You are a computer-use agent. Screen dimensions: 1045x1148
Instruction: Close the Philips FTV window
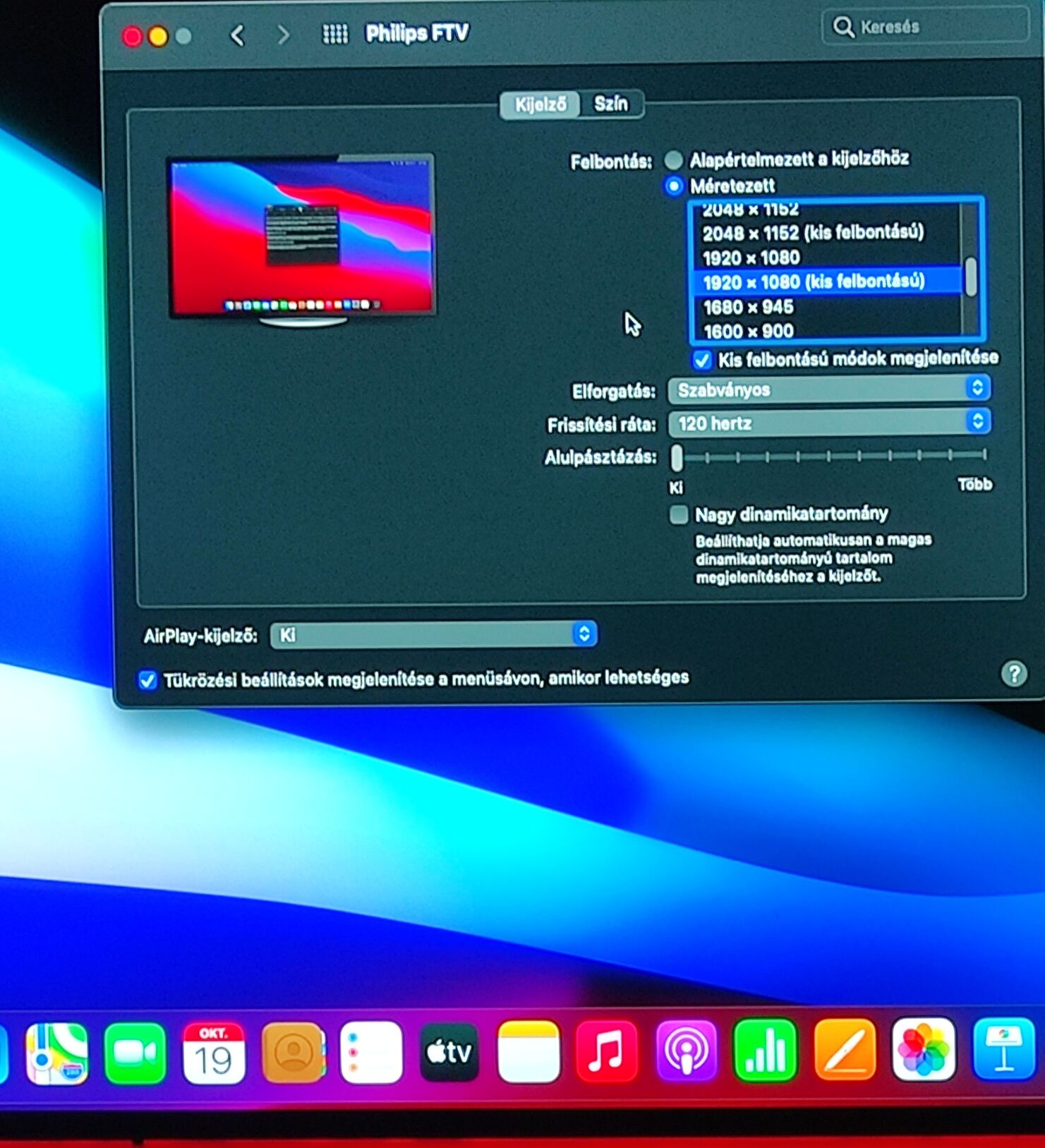pyautogui.click(x=132, y=37)
